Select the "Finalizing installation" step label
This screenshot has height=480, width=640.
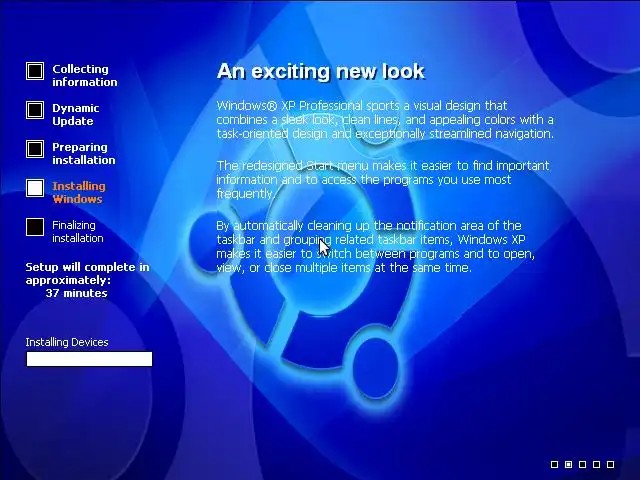pos(78,231)
